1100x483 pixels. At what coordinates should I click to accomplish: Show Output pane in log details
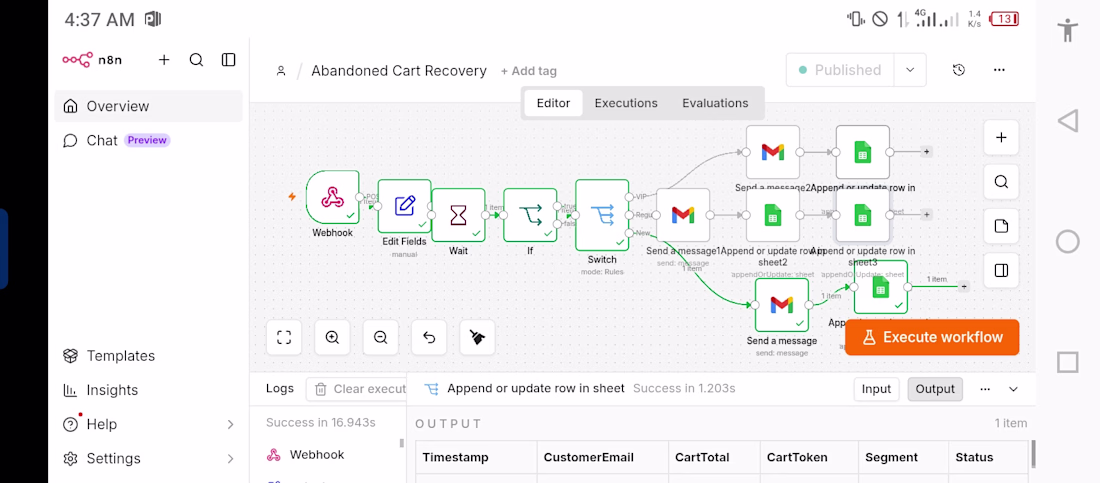click(x=935, y=389)
